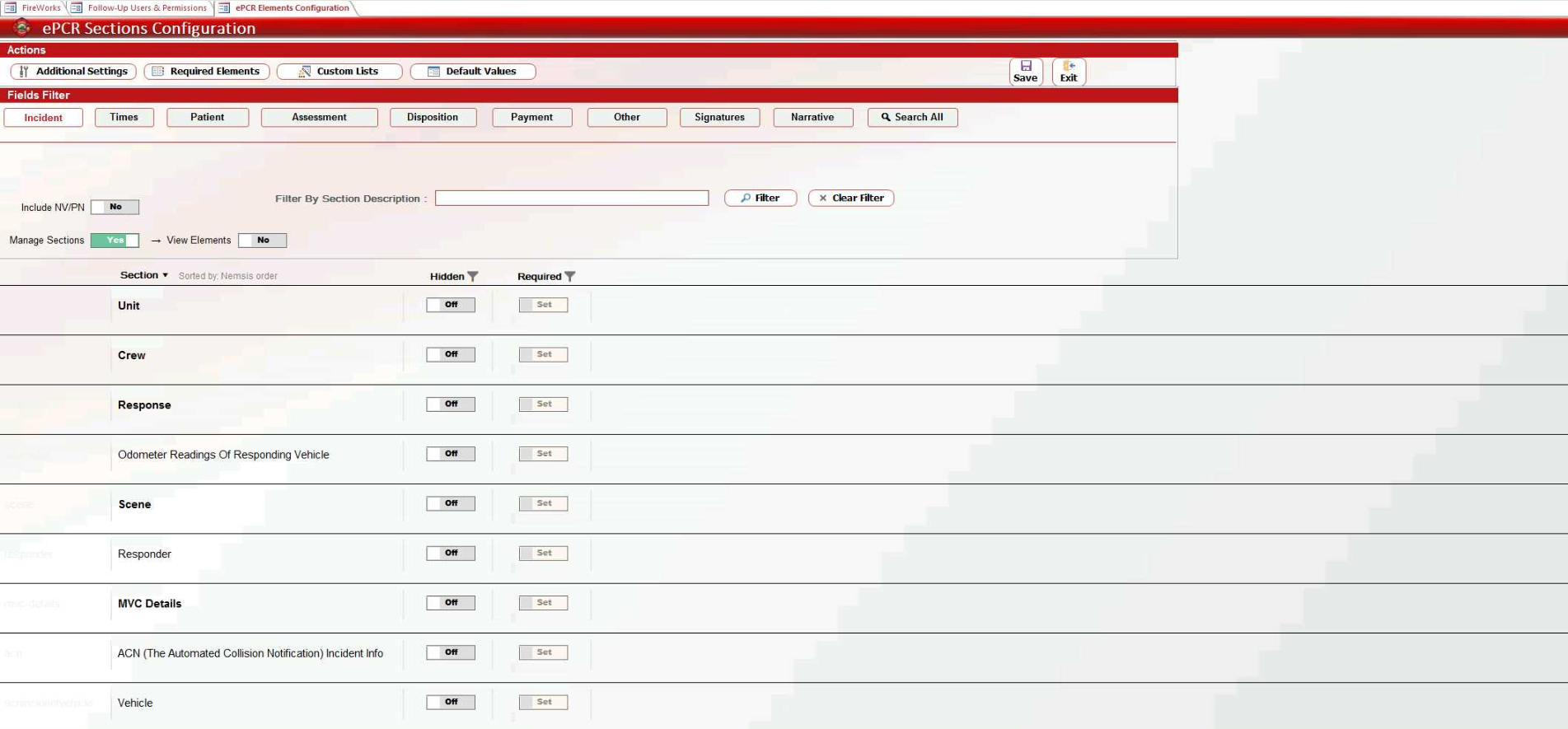The height and width of the screenshot is (729, 1568).
Task: Open Default Values dialog
Action: tap(473, 72)
